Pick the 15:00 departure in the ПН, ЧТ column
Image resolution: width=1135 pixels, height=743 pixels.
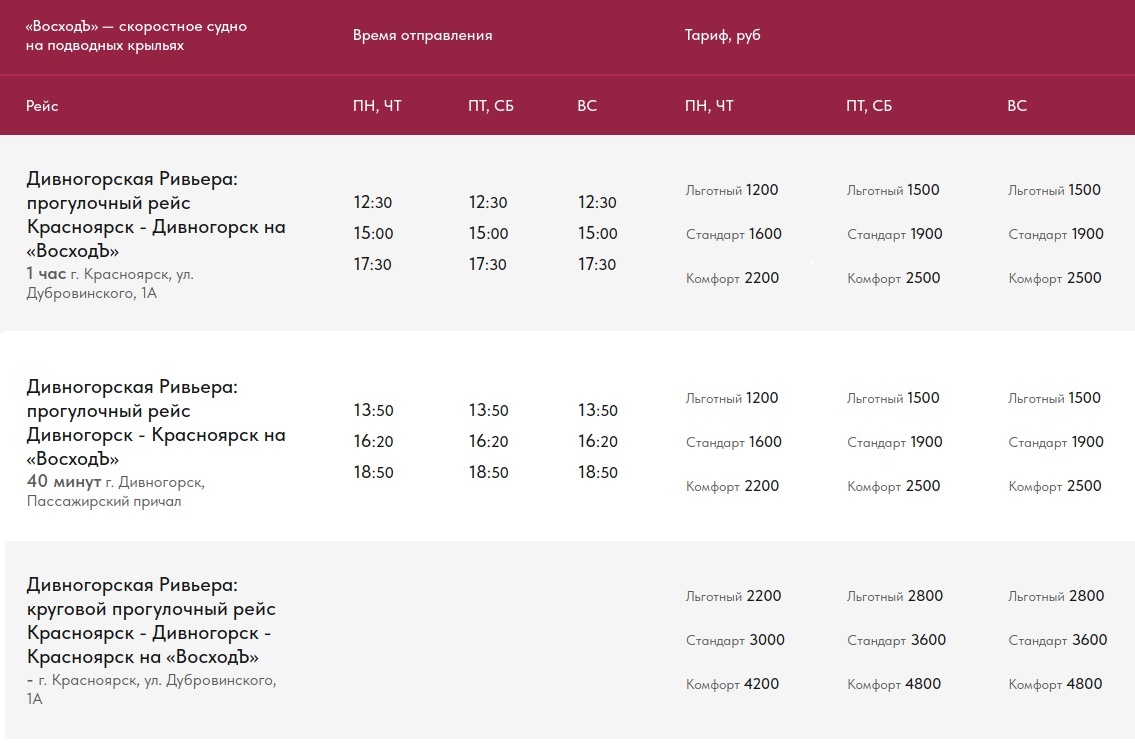tap(374, 233)
